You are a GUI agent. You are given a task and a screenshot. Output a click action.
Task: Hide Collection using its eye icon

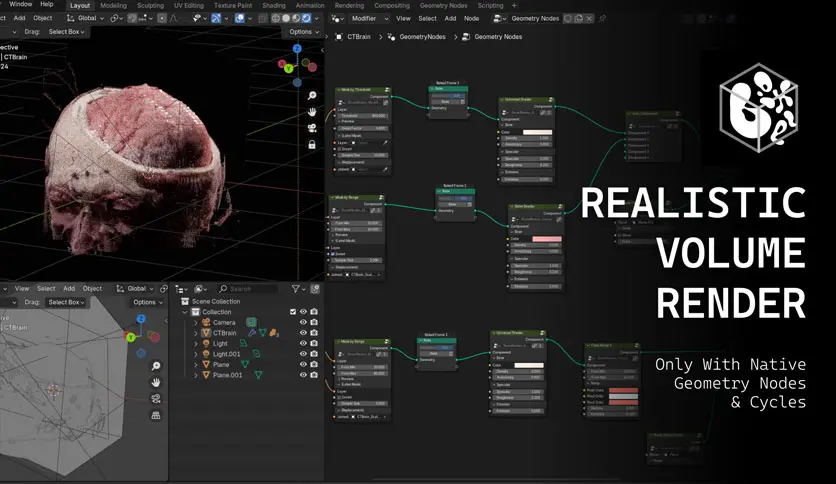tap(303, 312)
